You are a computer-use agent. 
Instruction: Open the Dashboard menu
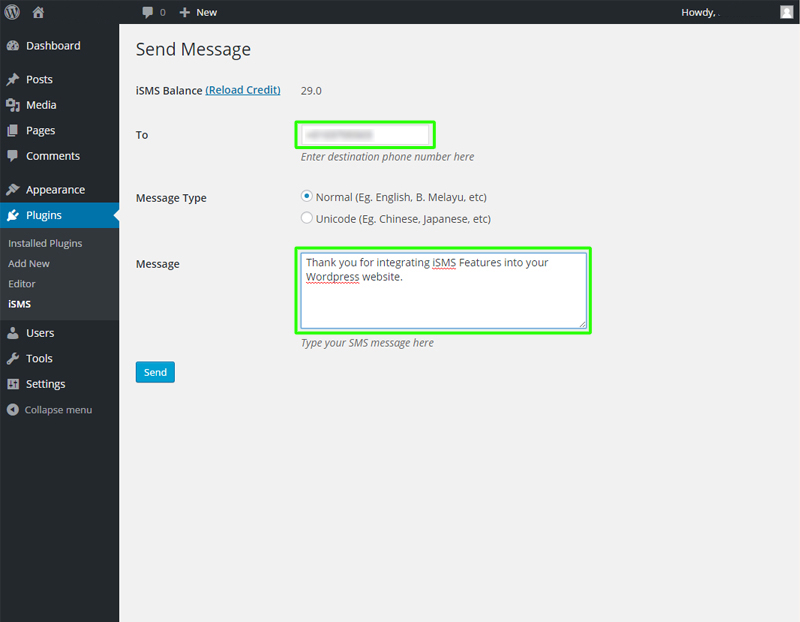pyautogui.click(x=53, y=46)
